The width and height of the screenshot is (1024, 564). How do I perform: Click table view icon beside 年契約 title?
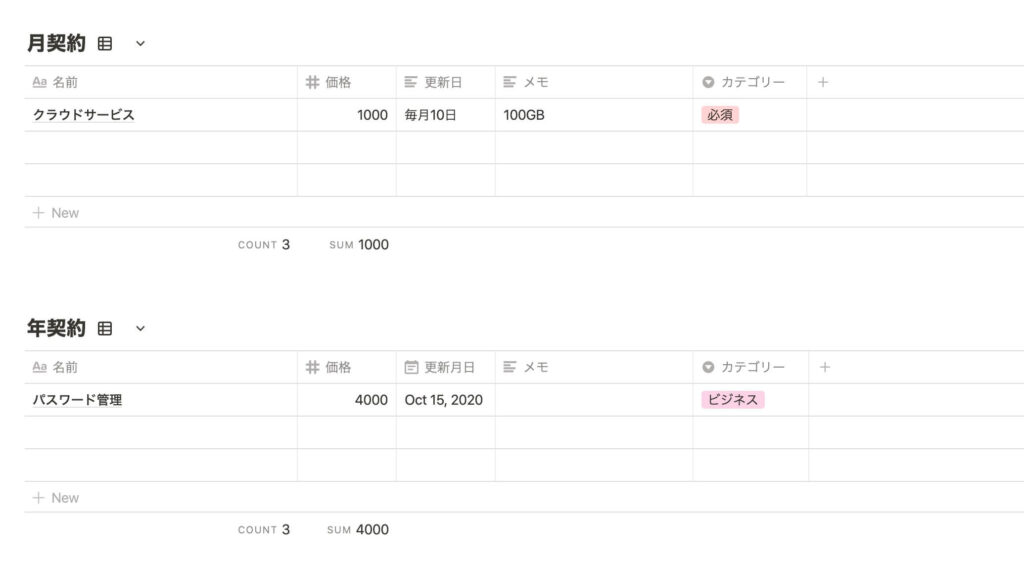pos(104,328)
